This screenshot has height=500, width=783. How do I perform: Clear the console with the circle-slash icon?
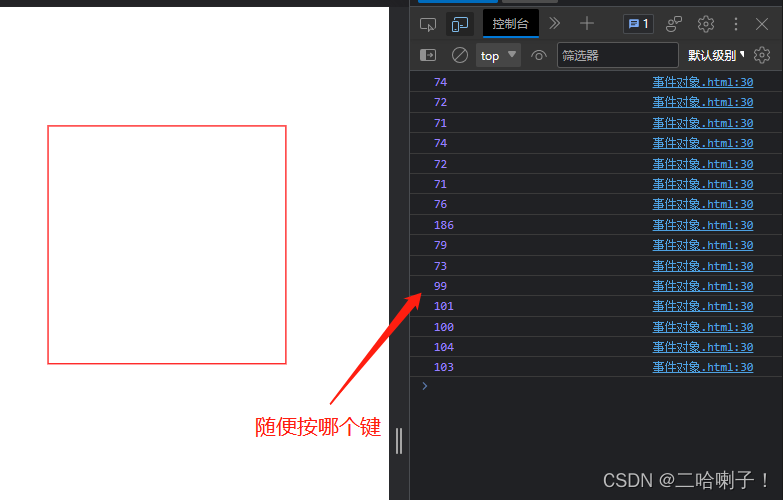(x=459, y=55)
